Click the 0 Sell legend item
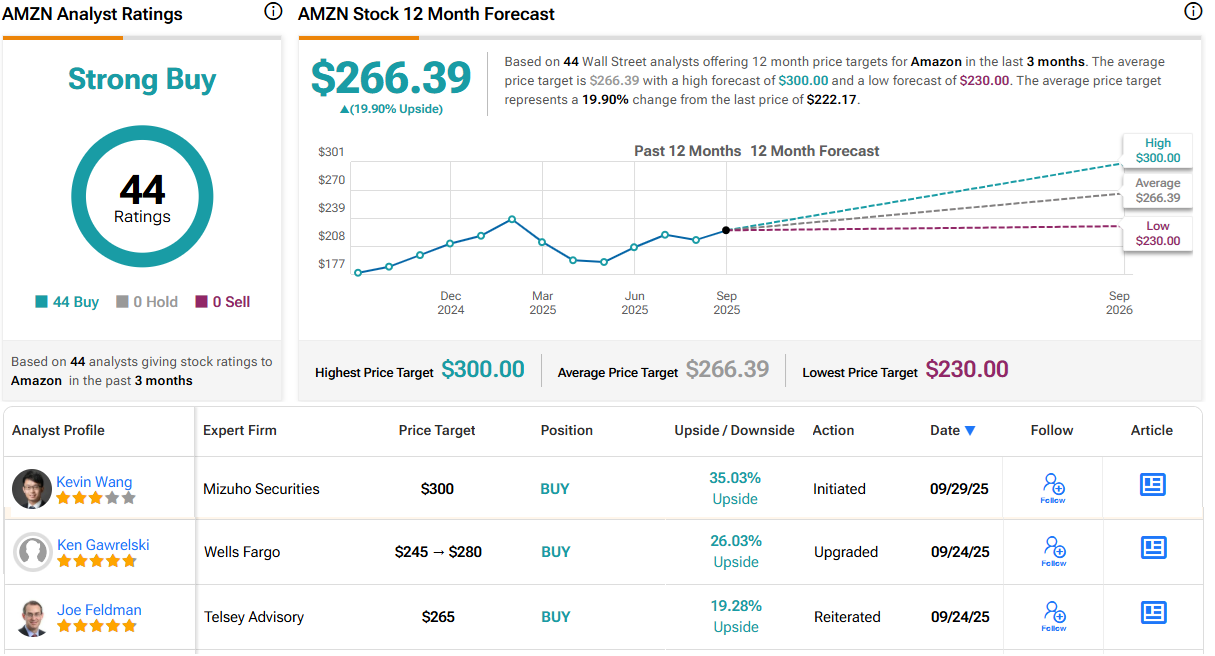 pos(223,302)
